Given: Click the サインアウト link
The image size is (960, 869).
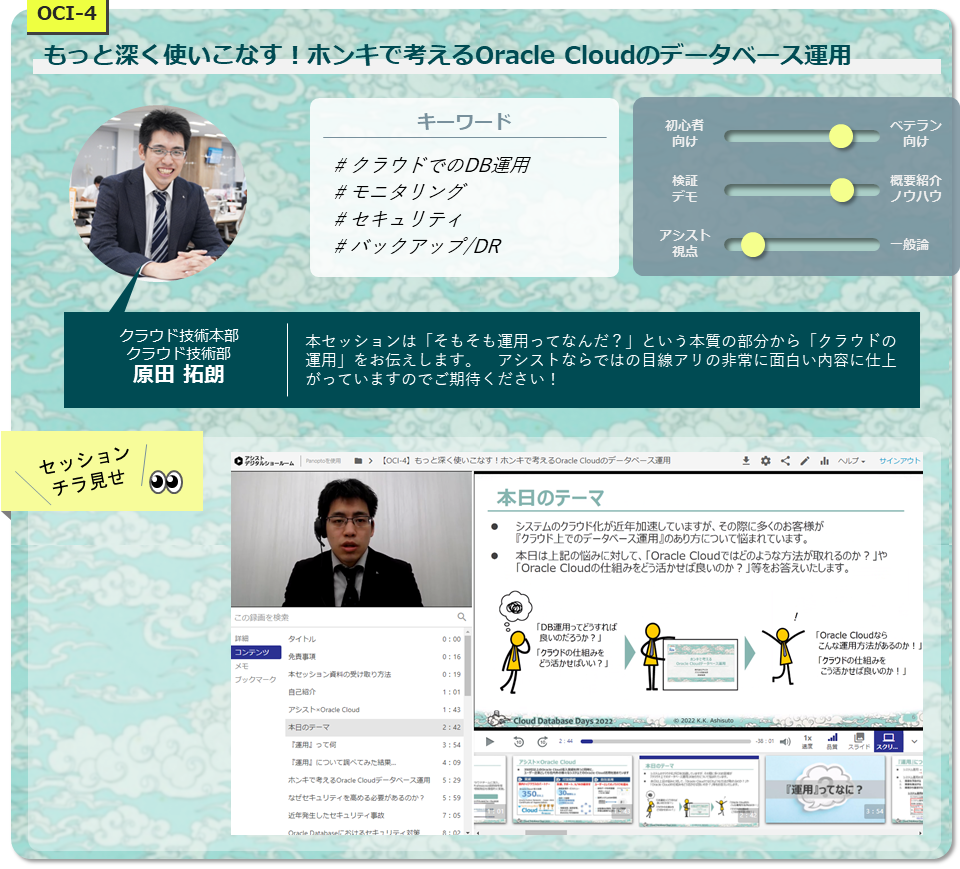Looking at the screenshot, I should [900, 461].
